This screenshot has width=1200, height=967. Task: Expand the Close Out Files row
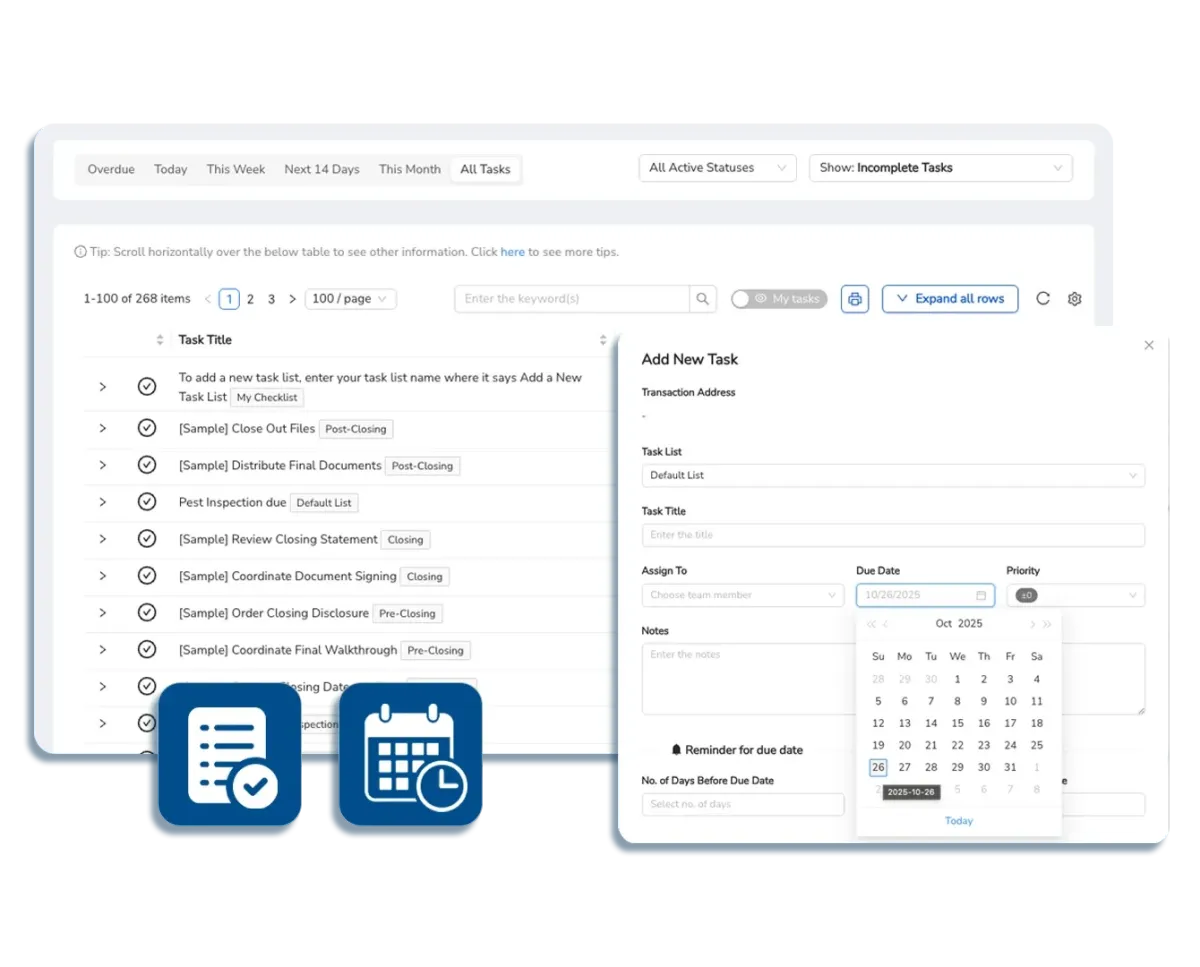pyautogui.click(x=102, y=428)
